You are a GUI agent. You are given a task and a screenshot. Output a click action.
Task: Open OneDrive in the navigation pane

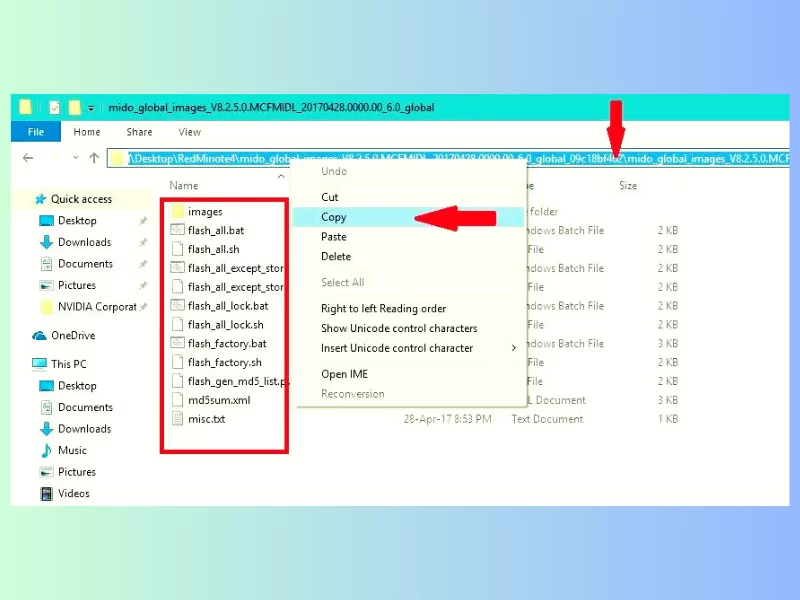[x=72, y=336]
